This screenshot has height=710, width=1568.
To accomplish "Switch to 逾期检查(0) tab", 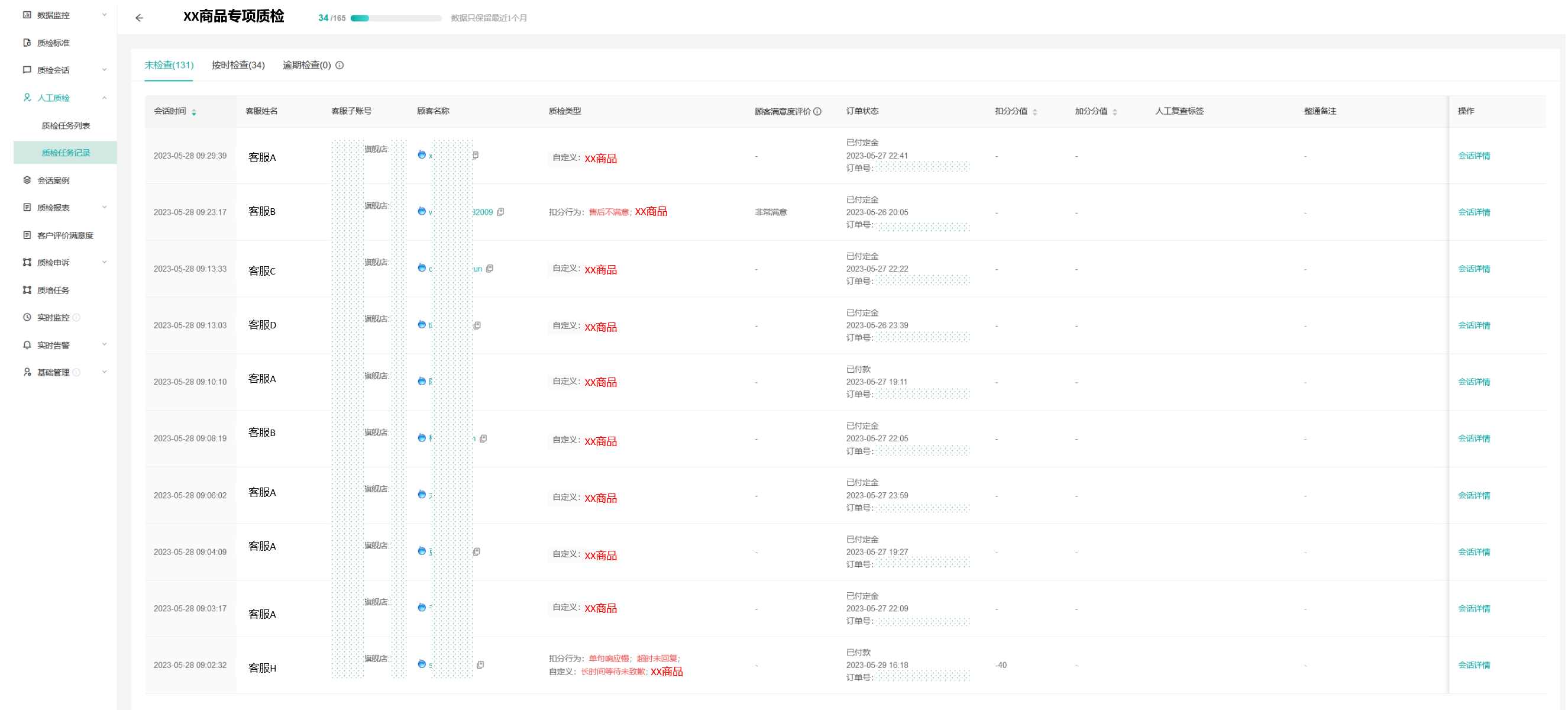I will [307, 65].
